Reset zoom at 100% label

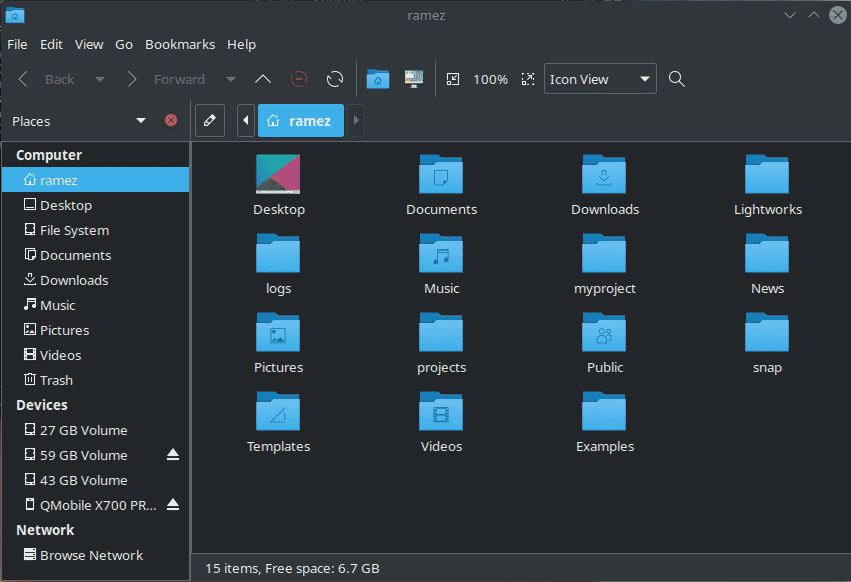[x=490, y=79]
